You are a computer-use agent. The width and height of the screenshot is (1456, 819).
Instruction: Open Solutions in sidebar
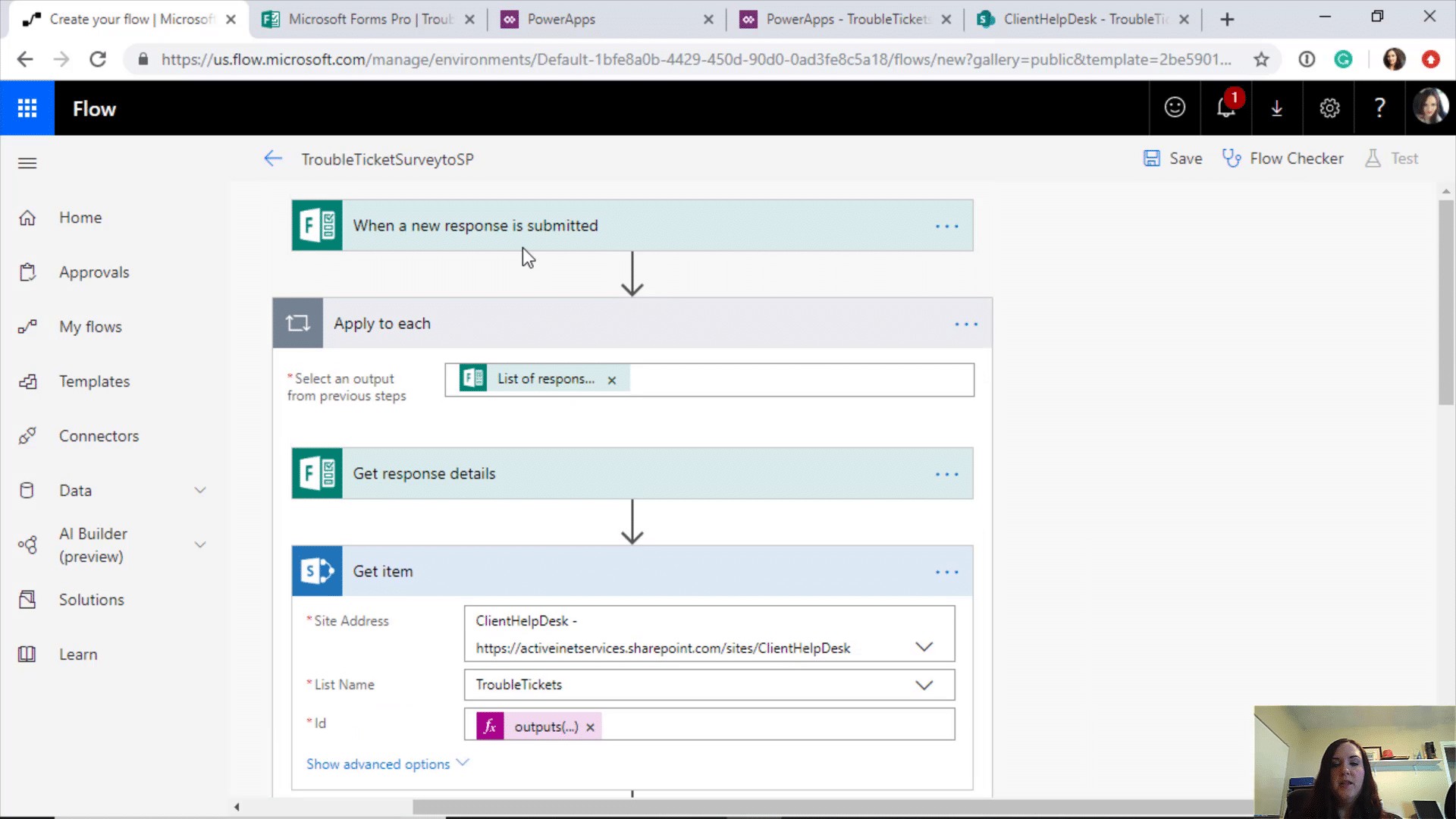point(91,600)
